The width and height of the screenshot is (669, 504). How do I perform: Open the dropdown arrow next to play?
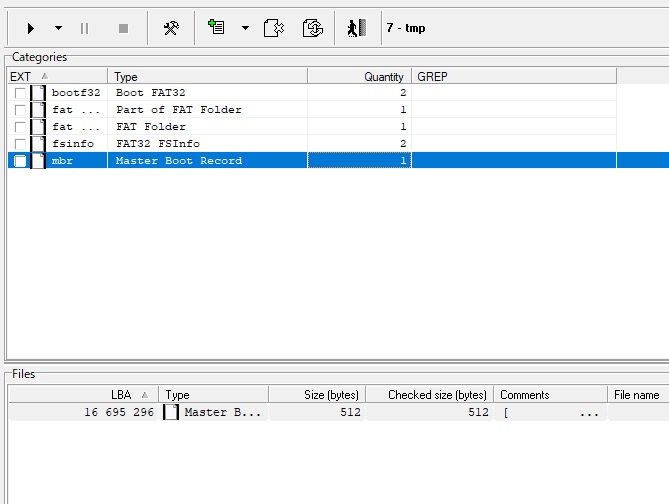click(58, 28)
